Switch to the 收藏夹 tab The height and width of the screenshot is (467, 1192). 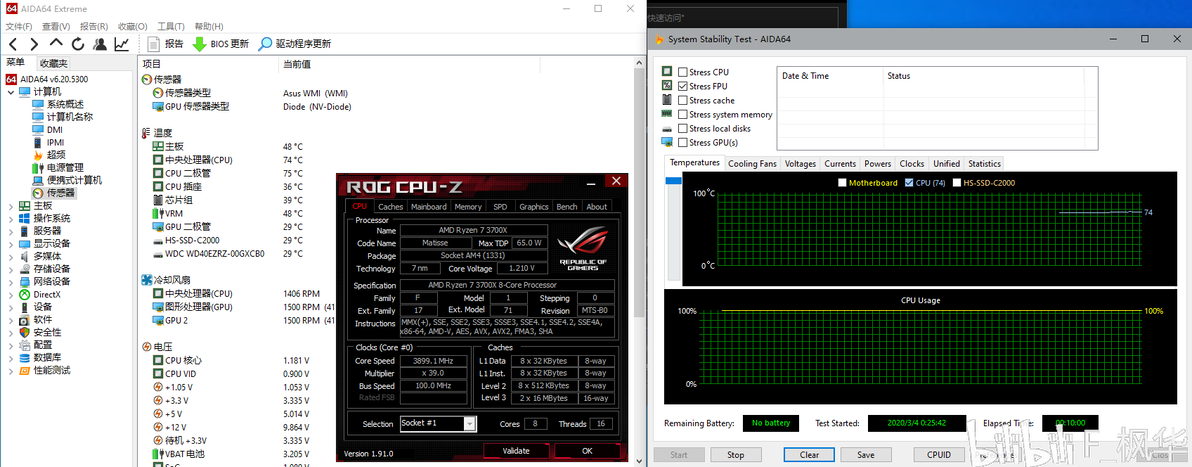point(53,63)
